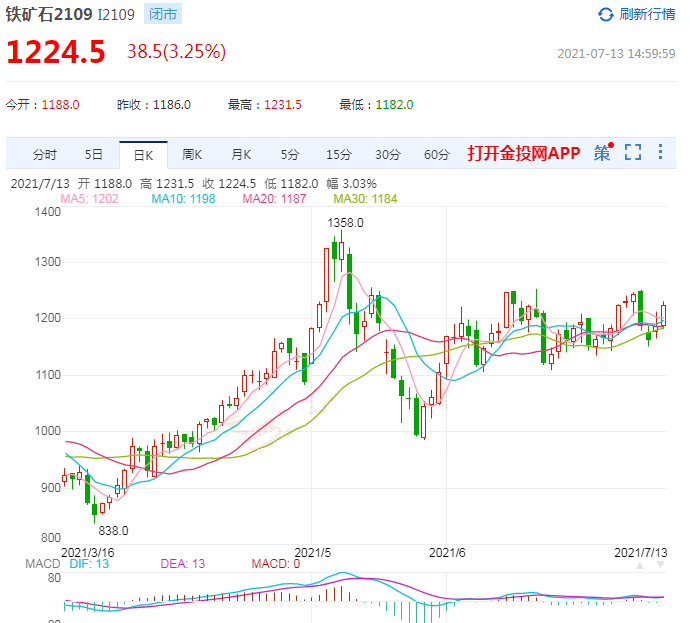690x623 pixels.
Task: Click the 闭市 market status badge
Action: point(164,14)
